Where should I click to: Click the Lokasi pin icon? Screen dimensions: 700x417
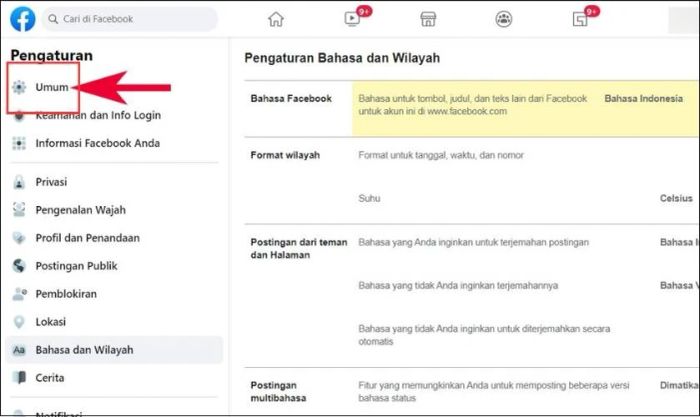(18, 322)
